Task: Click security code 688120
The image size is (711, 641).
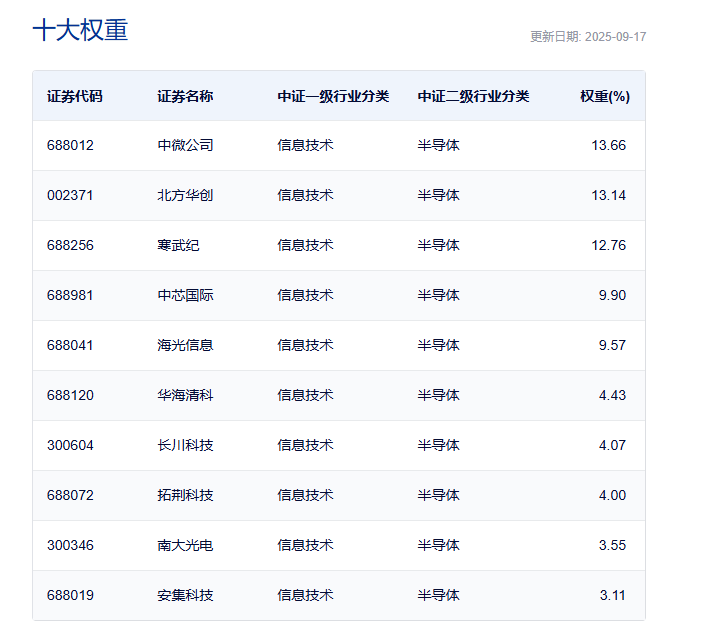Action: tap(70, 395)
